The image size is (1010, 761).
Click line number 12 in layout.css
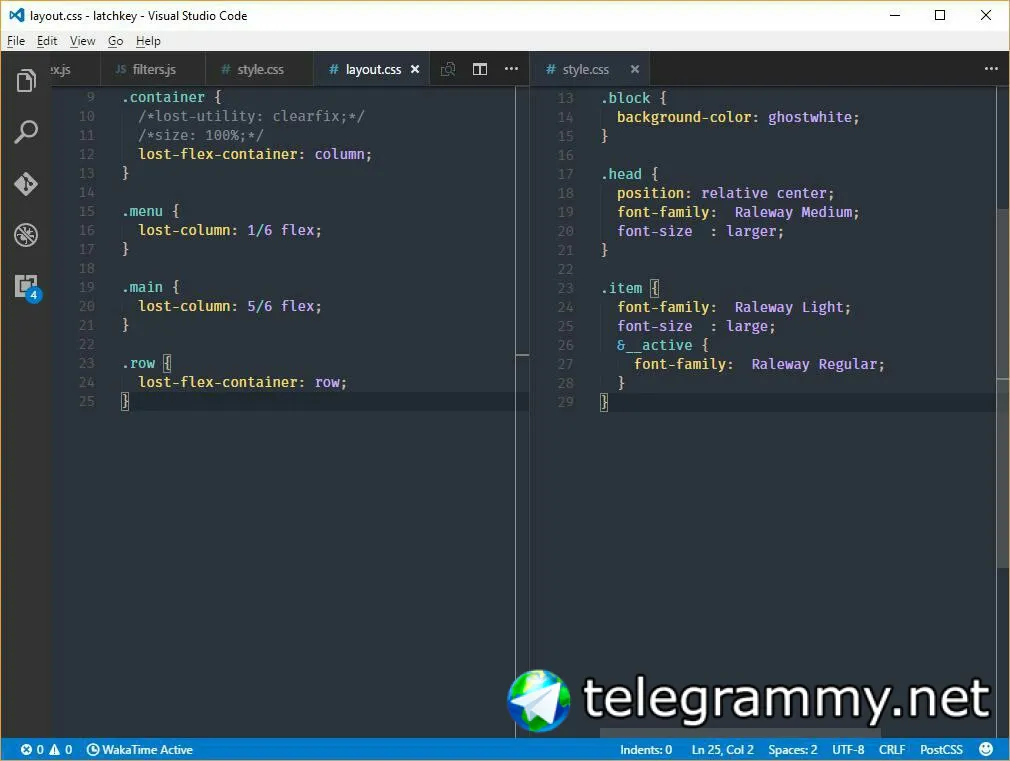pos(86,155)
